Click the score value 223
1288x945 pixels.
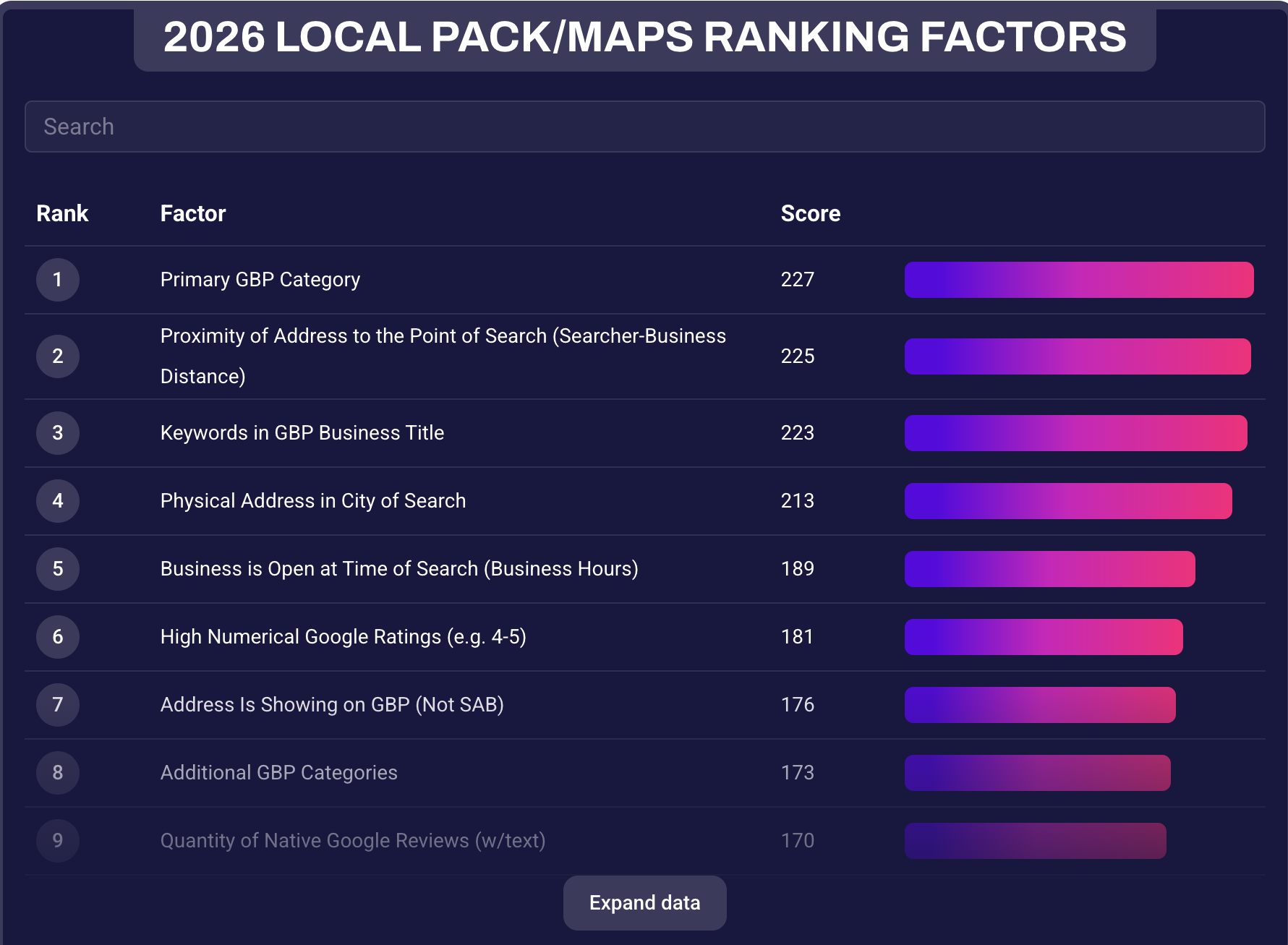point(798,433)
